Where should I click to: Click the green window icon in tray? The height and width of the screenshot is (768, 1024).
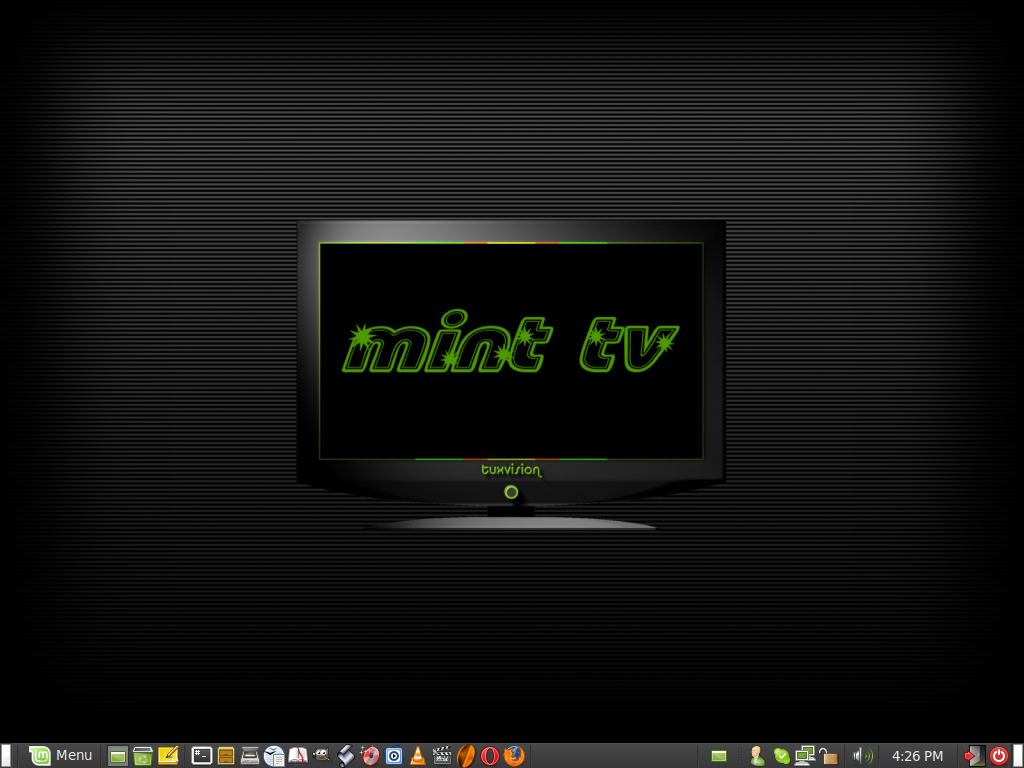tap(719, 756)
